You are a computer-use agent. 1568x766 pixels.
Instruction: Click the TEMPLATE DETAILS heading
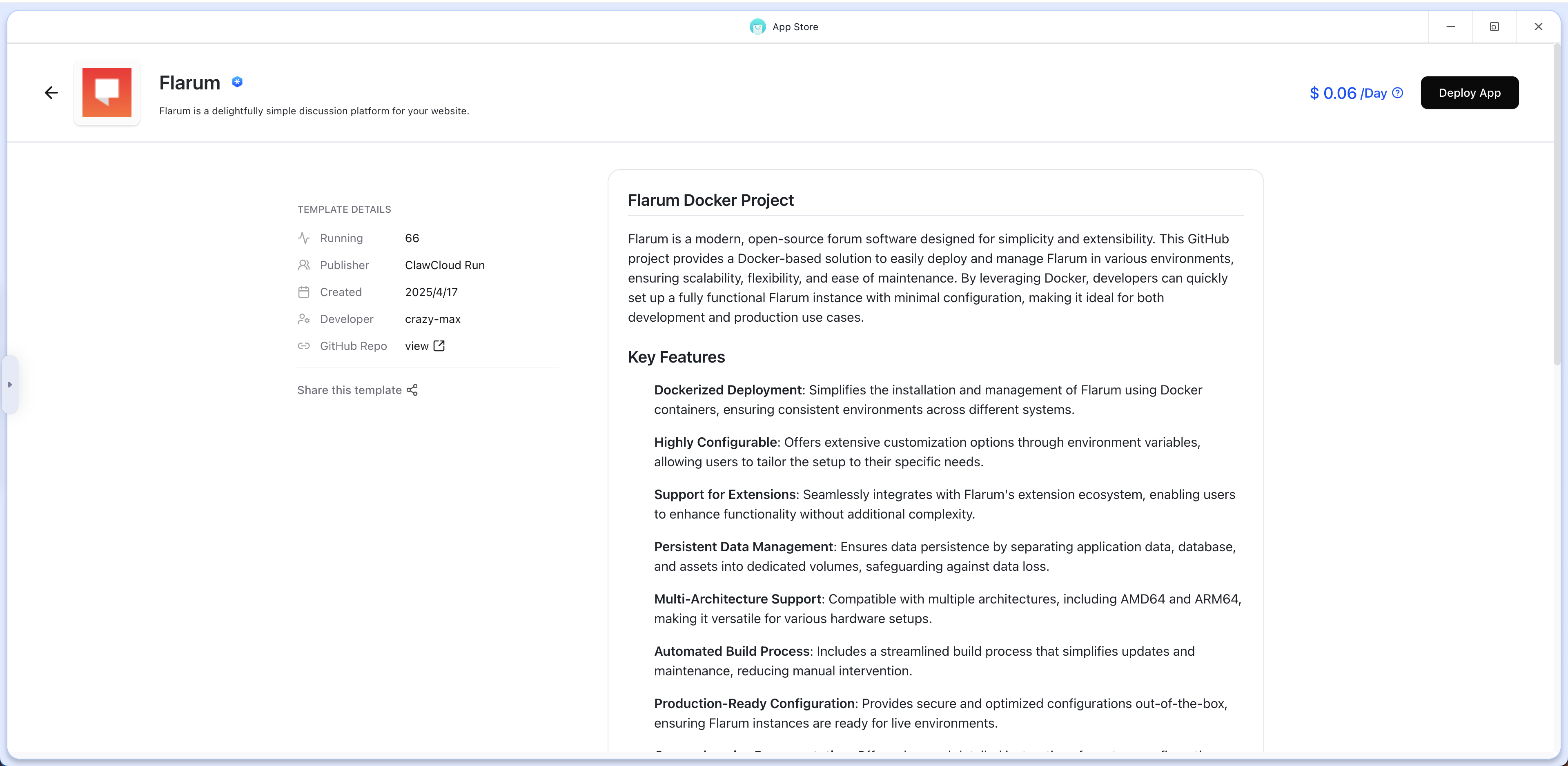click(x=344, y=209)
